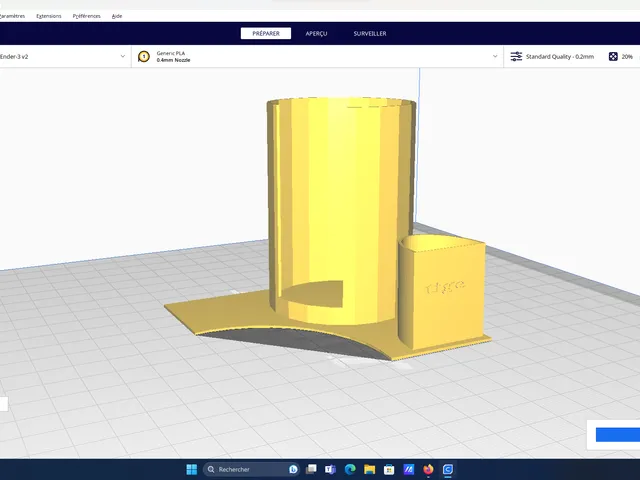Switch to the PRÉPARER stage tab

point(266,33)
